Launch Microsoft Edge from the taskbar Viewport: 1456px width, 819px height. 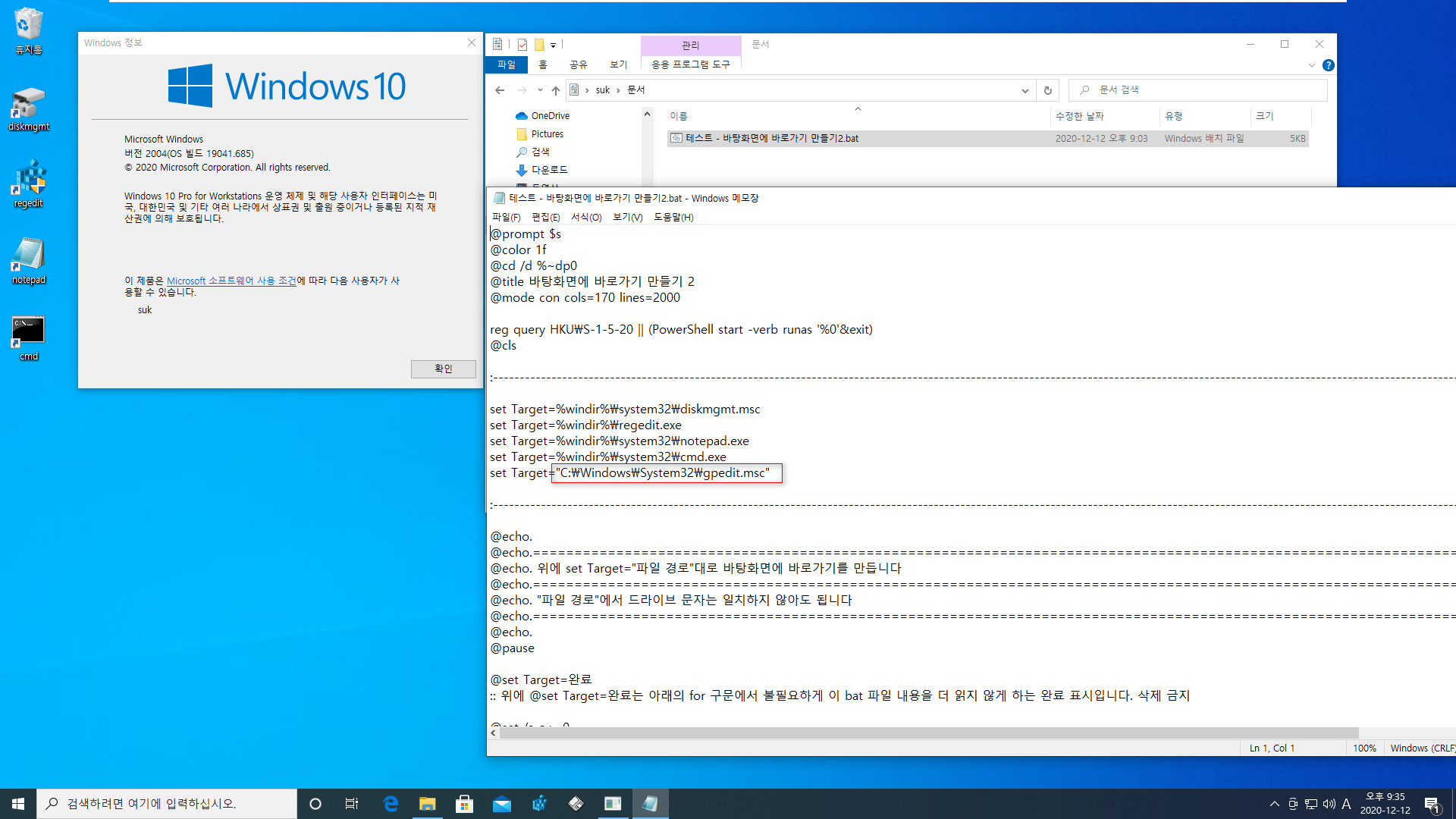click(x=391, y=804)
